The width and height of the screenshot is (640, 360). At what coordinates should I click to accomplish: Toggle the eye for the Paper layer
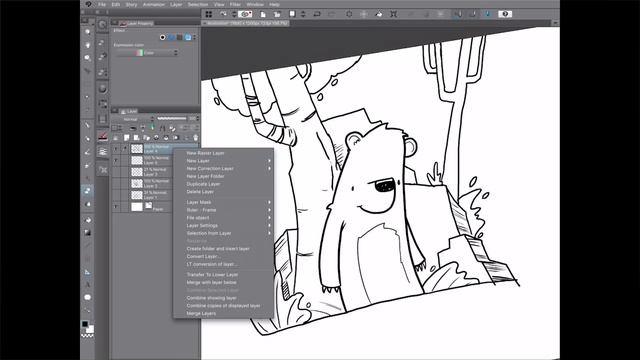pyautogui.click(x=116, y=207)
